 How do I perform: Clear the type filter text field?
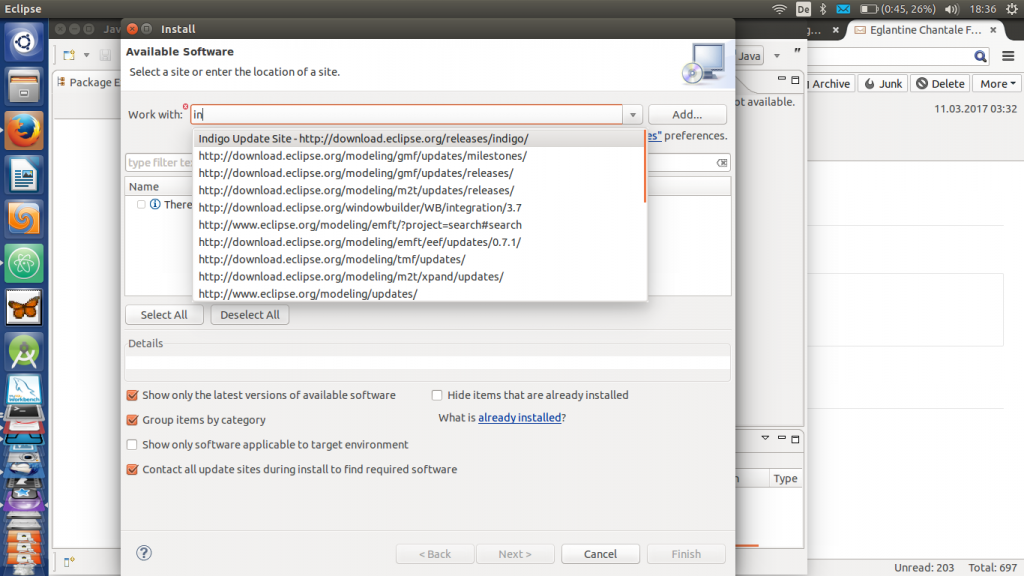pyautogui.click(x=722, y=163)
